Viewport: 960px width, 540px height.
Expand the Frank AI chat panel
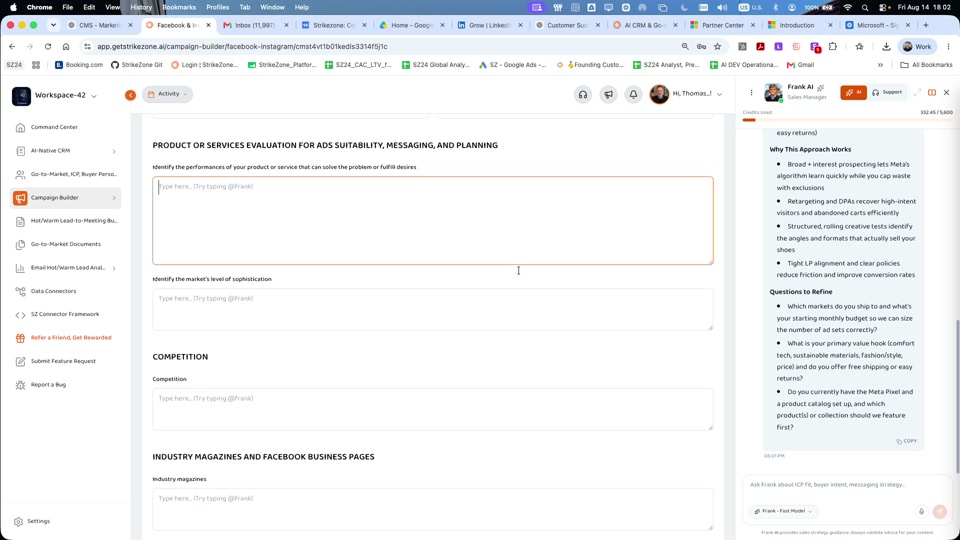coord(917,92)
